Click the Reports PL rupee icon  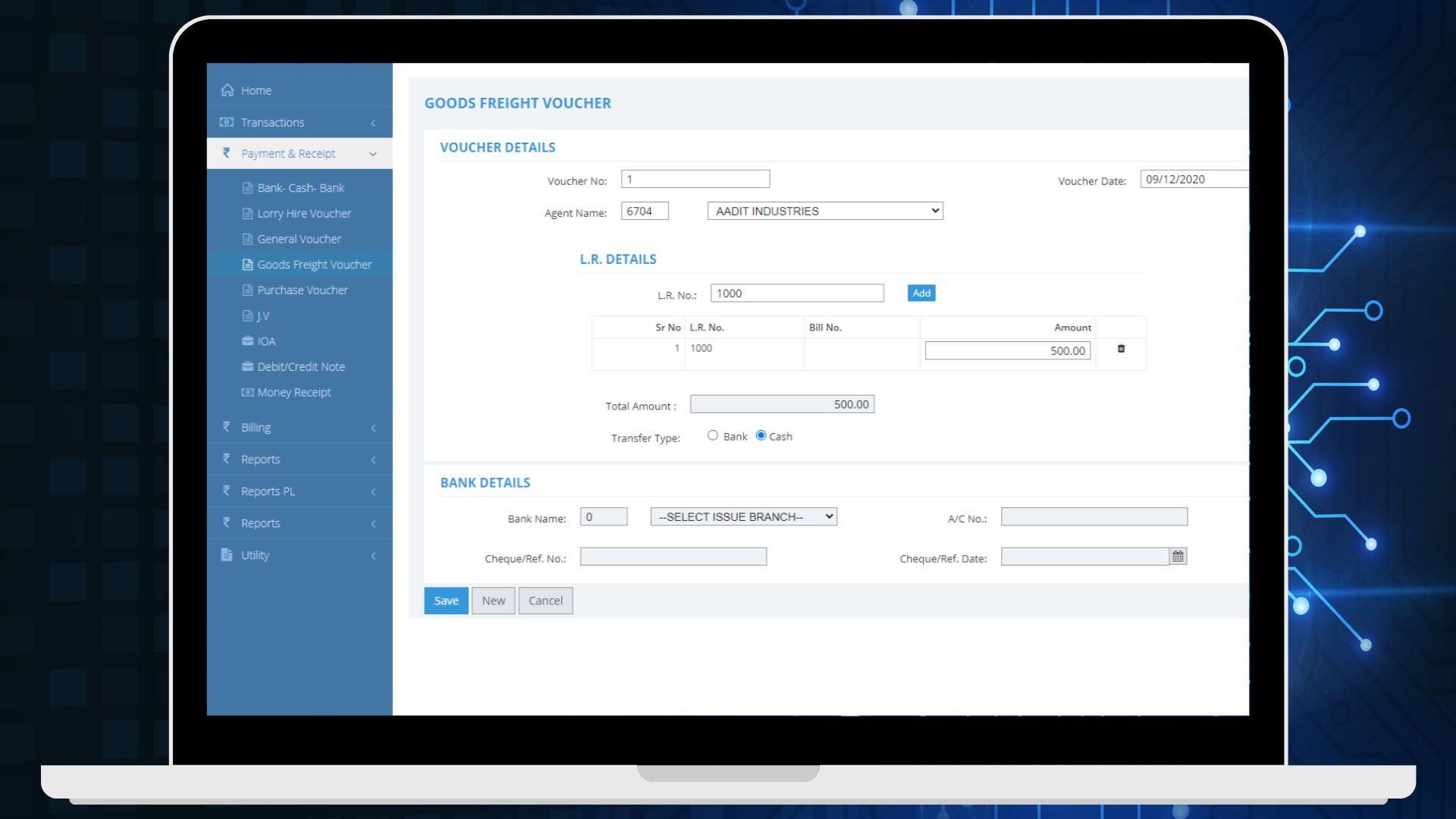point(227,491)
